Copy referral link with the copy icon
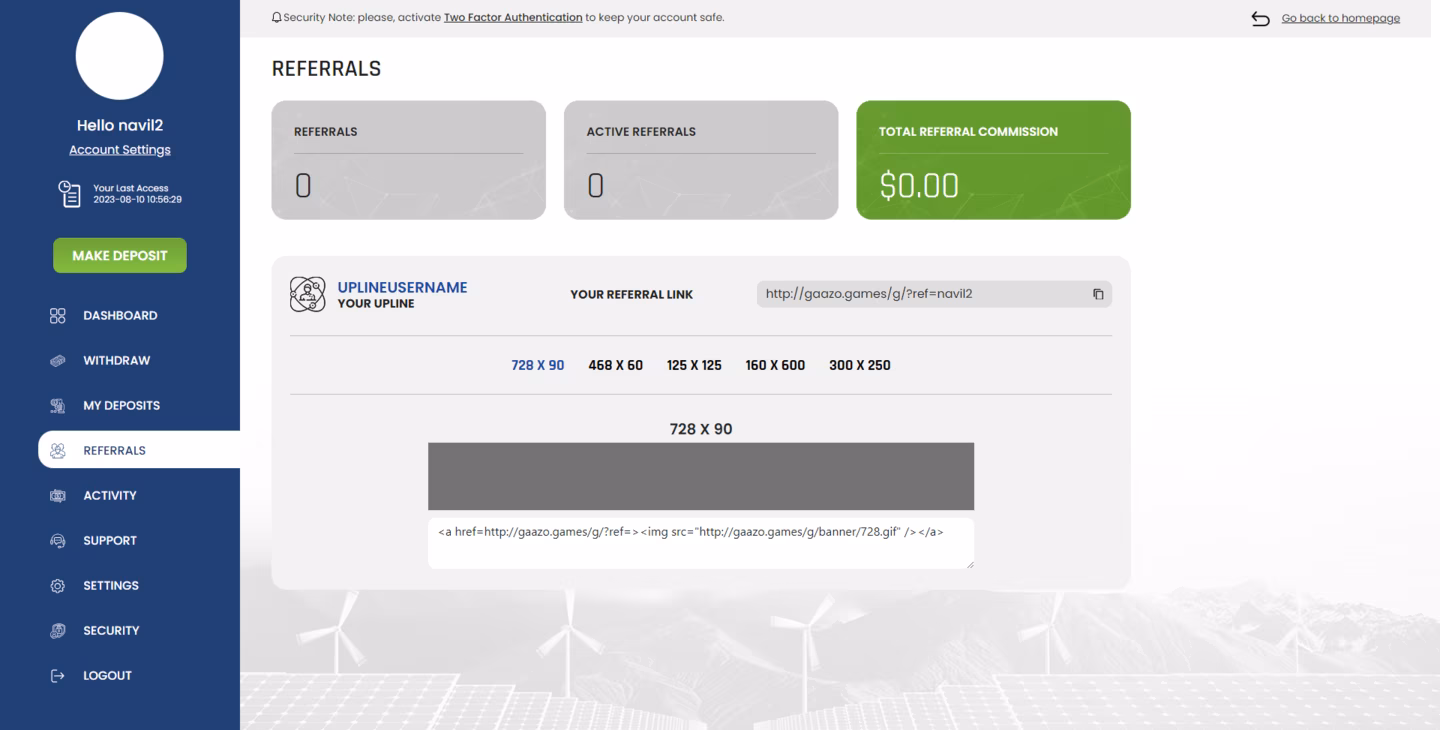1440x730 pixels. pyautogui.click(x=1098, y=294)
